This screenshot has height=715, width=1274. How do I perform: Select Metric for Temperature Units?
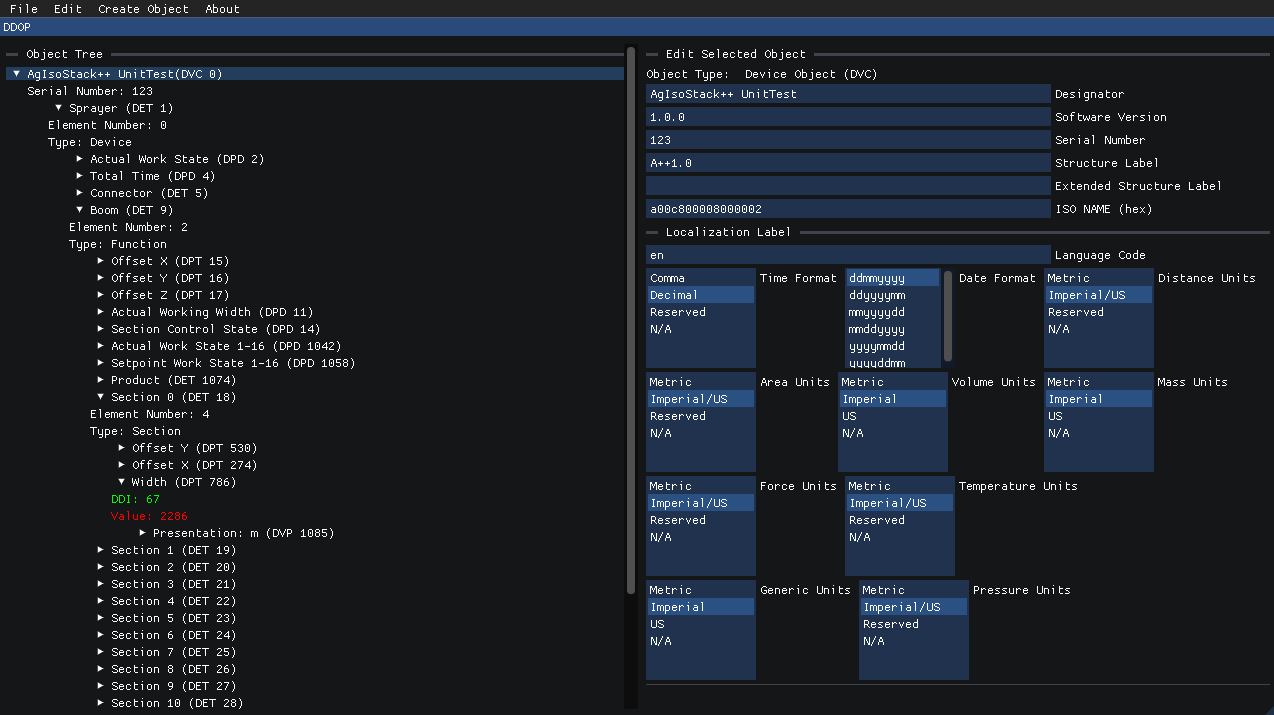tap(899, 486)
